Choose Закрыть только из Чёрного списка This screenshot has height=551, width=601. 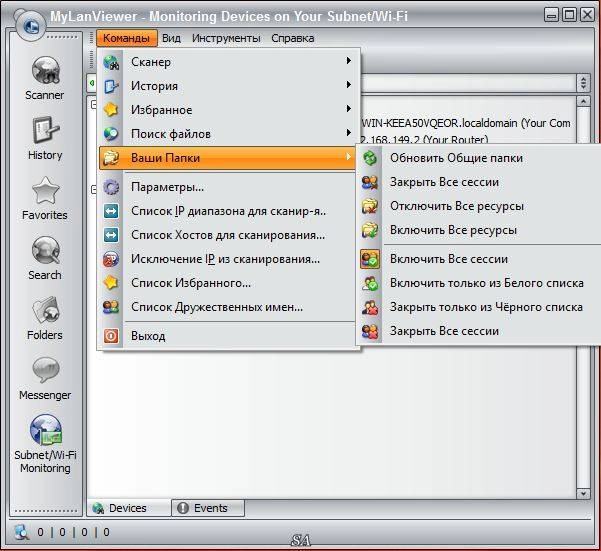pyautogui.click(x=479, y=307)
